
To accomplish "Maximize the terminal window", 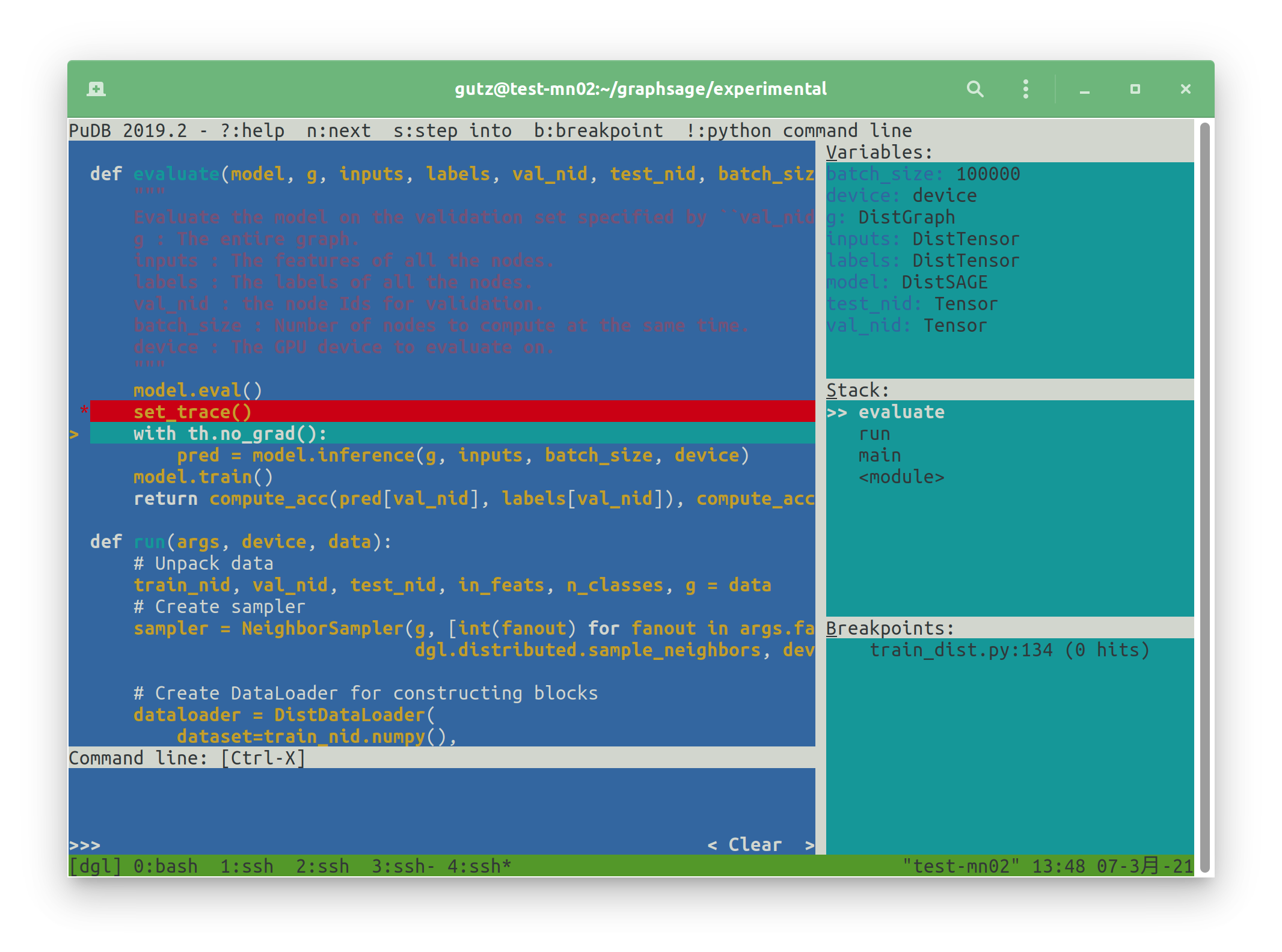I will [x=1135, y=89].
